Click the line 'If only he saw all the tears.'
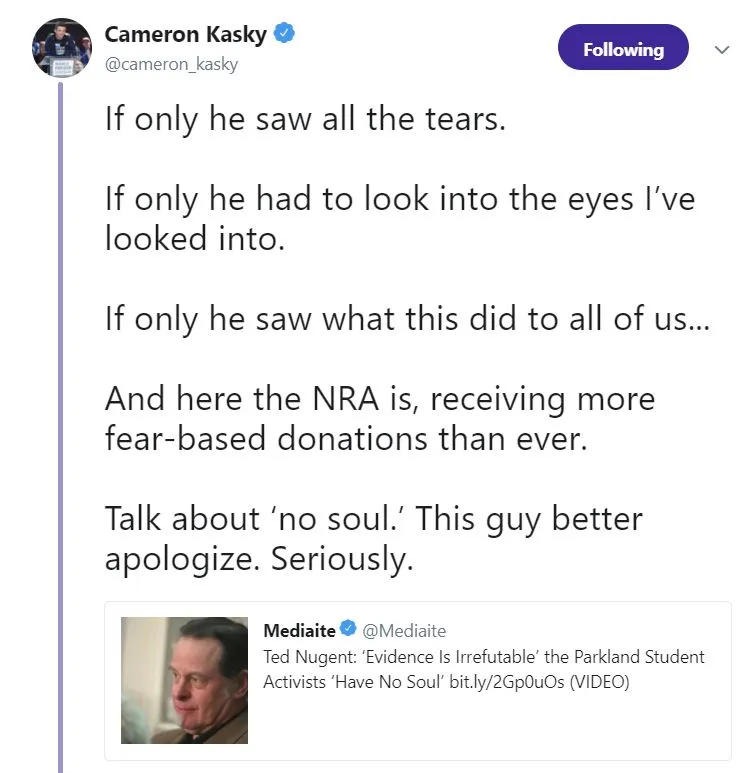The width and height of the screenshot is (750, 773). pos(305,121)
